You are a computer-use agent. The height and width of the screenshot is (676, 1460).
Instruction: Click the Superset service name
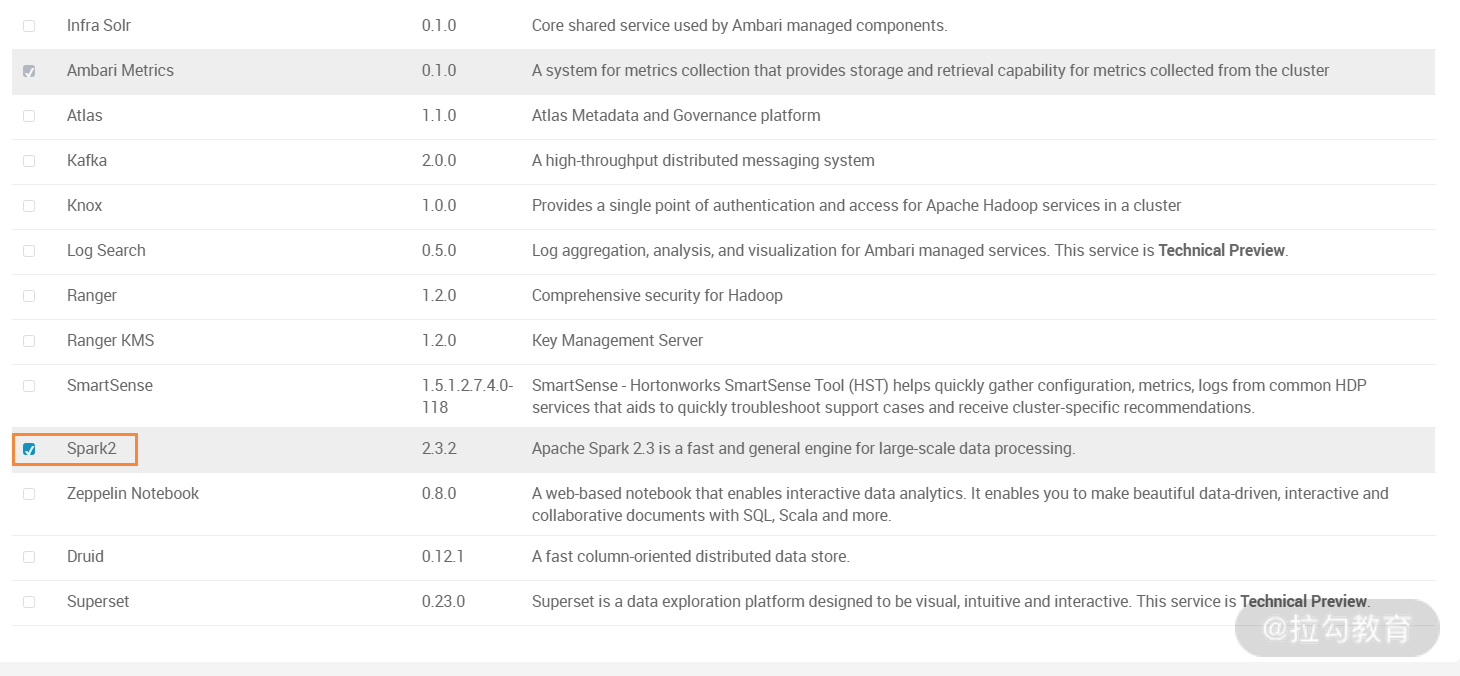(98, 602)
